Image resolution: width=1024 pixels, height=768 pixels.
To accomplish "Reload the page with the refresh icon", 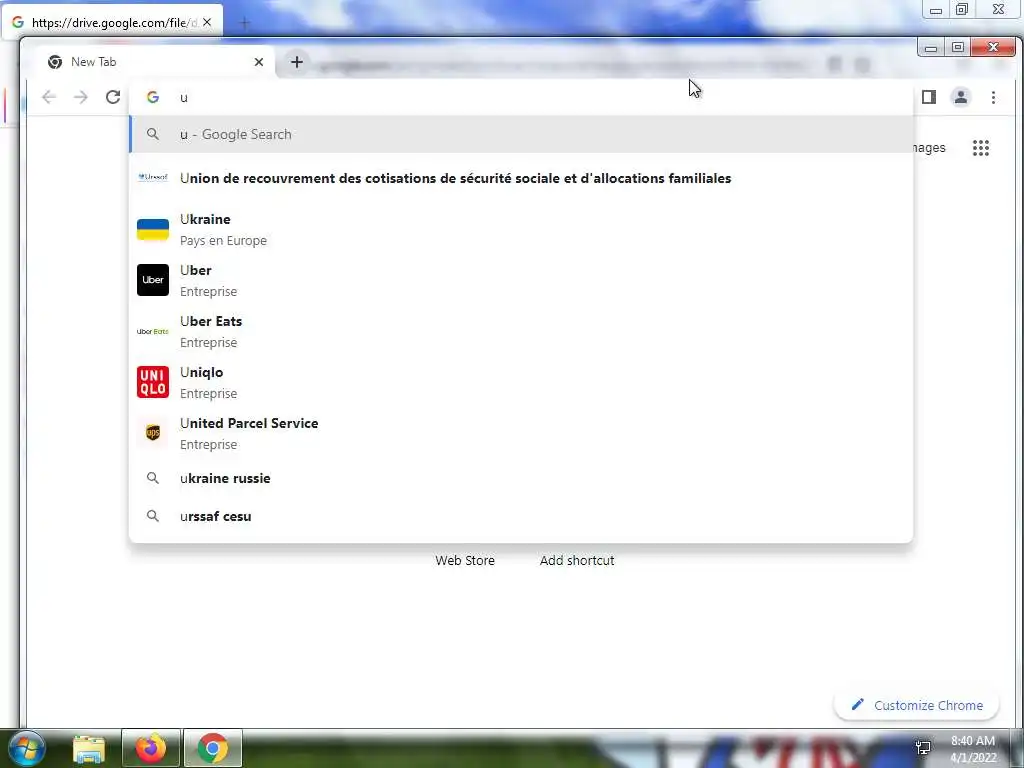I will (113, 97).
